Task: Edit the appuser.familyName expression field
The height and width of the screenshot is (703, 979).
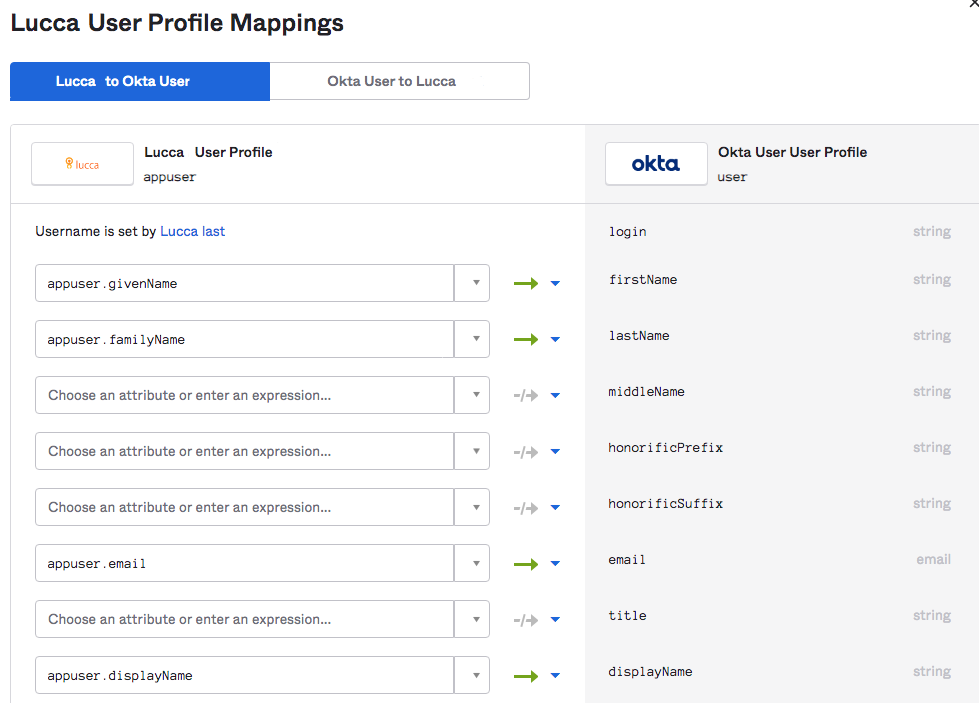Action: coord(245,339)
